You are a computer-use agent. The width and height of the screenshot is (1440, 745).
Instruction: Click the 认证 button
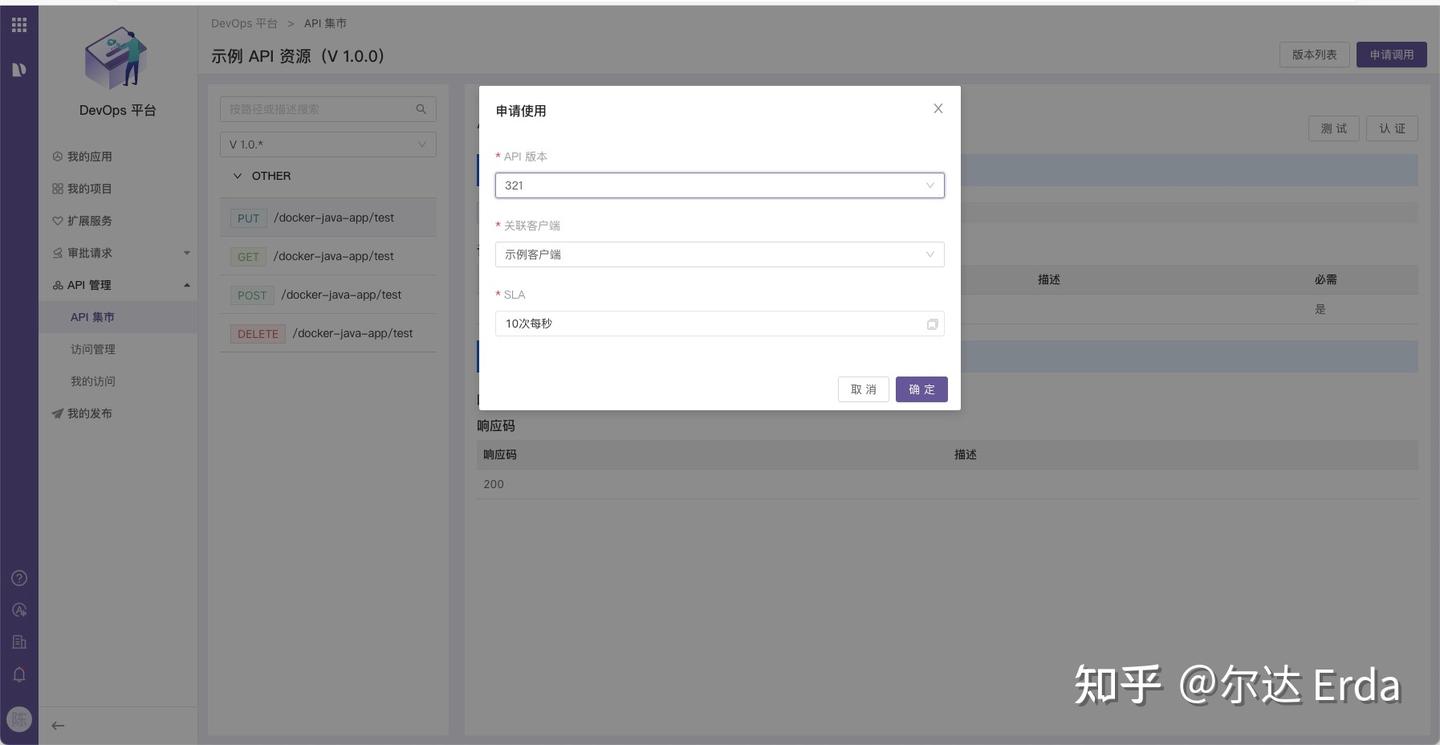[x=1392, y=128]
